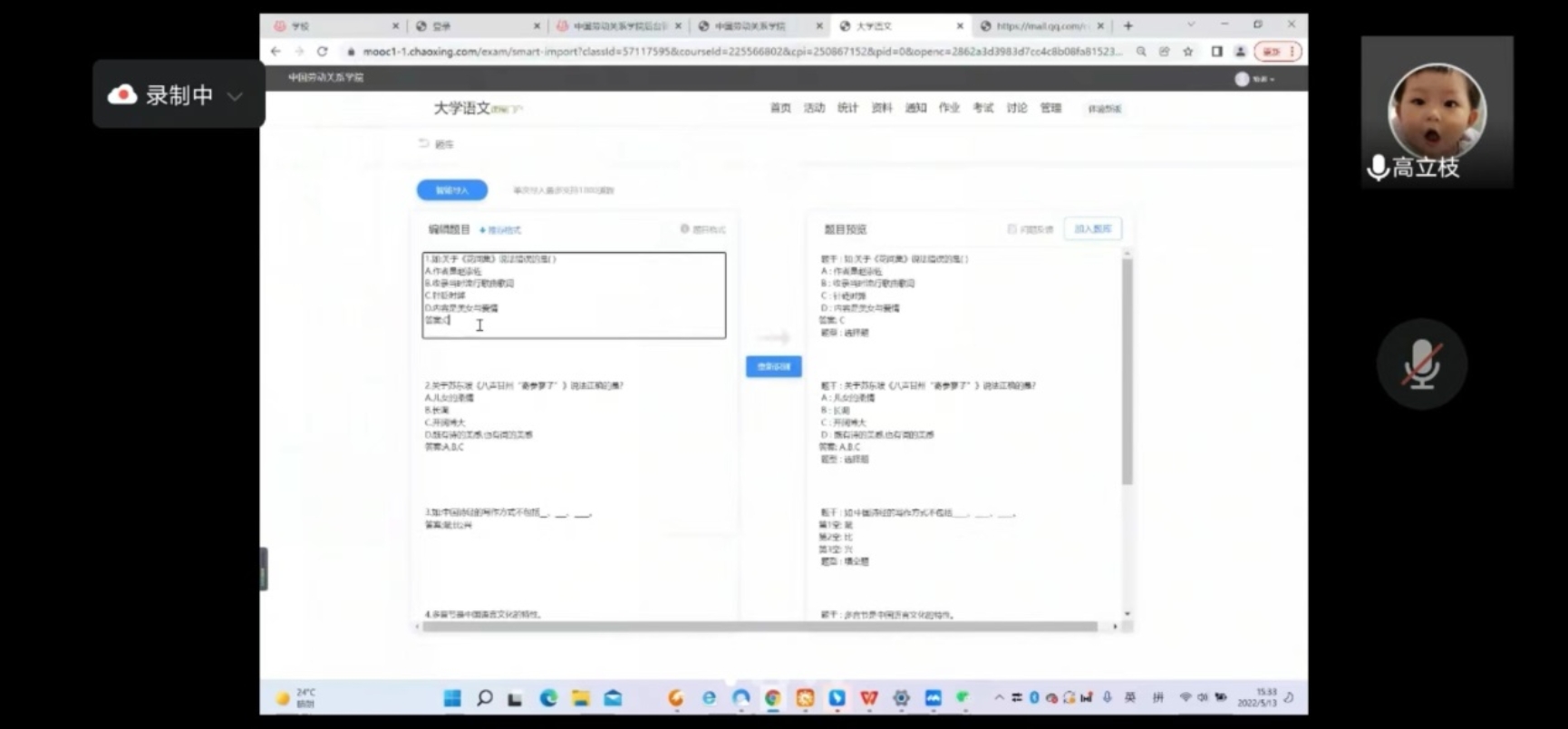
Task: Open the weather widget showing 24°C
Action: coord(296,698)
